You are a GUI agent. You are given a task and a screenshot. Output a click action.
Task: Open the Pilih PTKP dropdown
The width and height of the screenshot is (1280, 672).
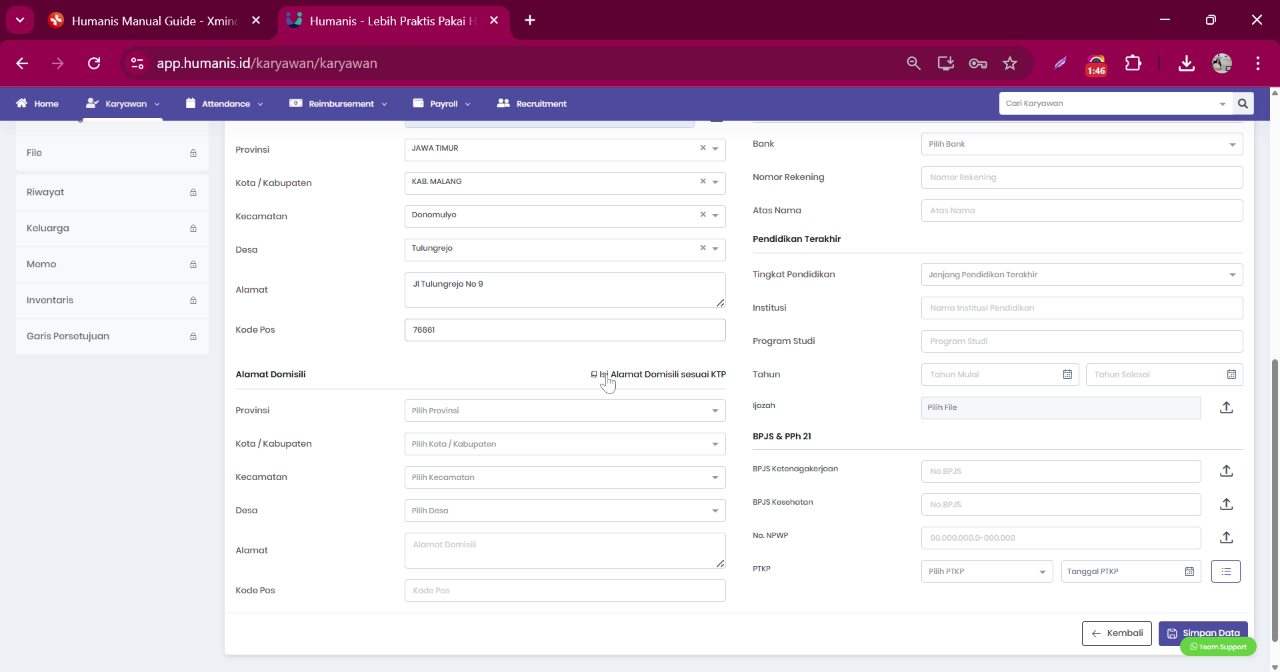click(x=986, y=571)
